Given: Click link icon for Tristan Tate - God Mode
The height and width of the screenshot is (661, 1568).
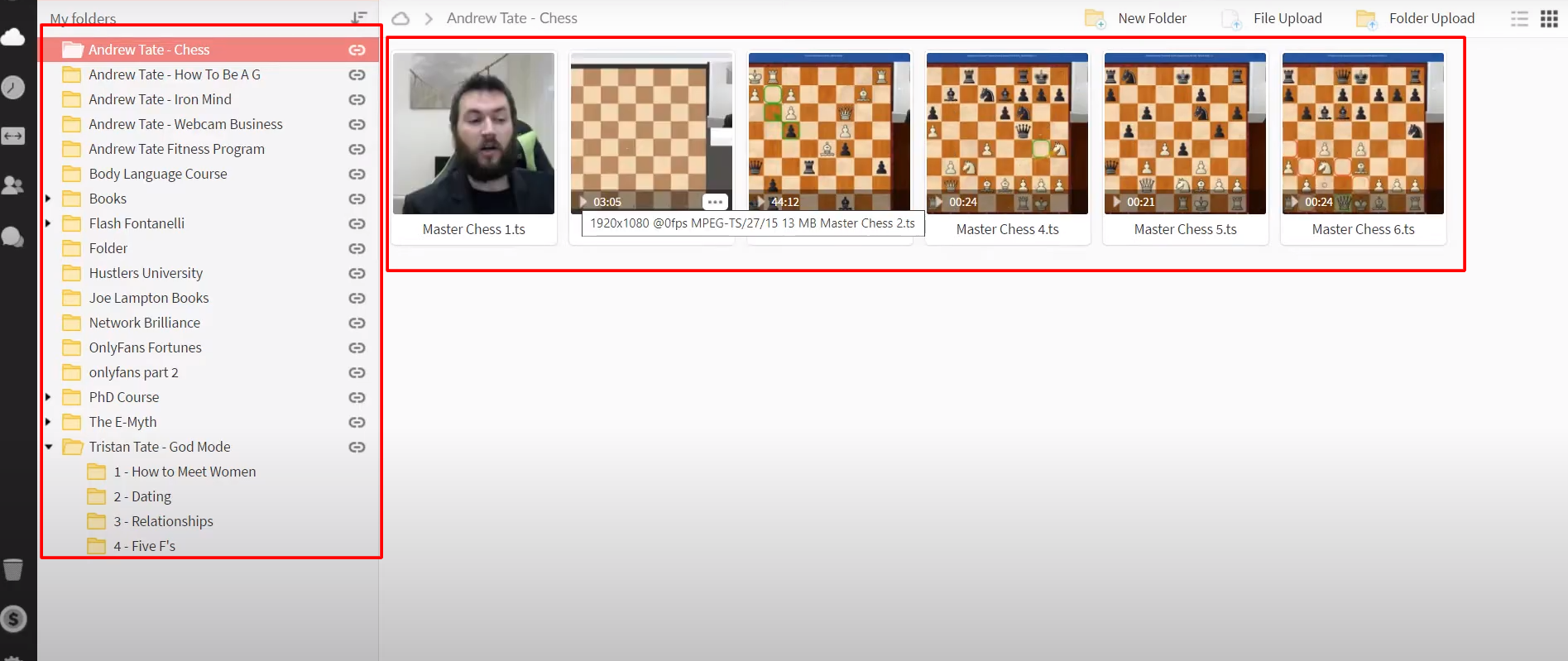Looking at the screenshot, I should pyautogui.click(x=357, y=447).
